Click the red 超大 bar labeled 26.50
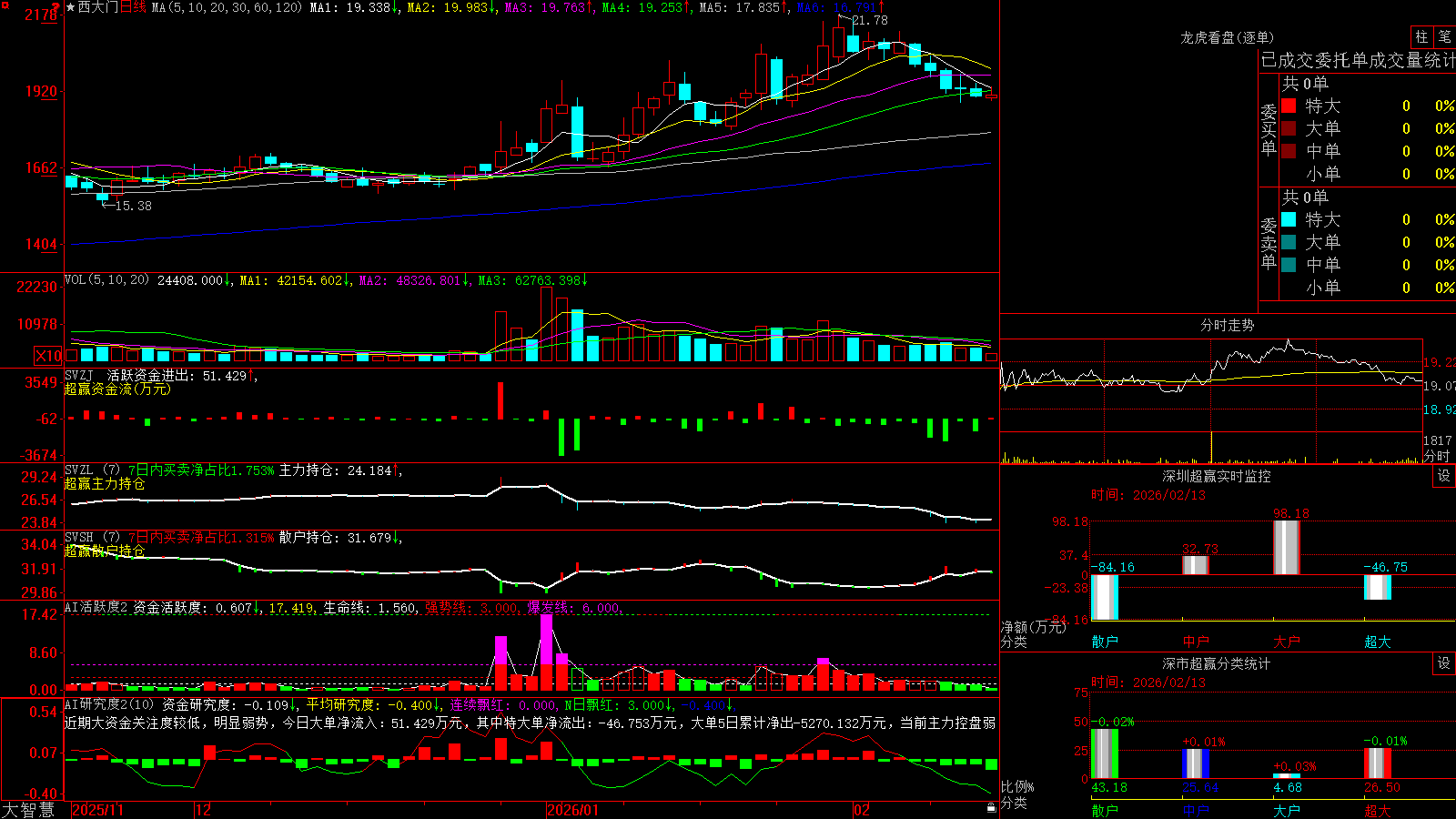Screen dimensions: 1456x819 click(1378, 763)
